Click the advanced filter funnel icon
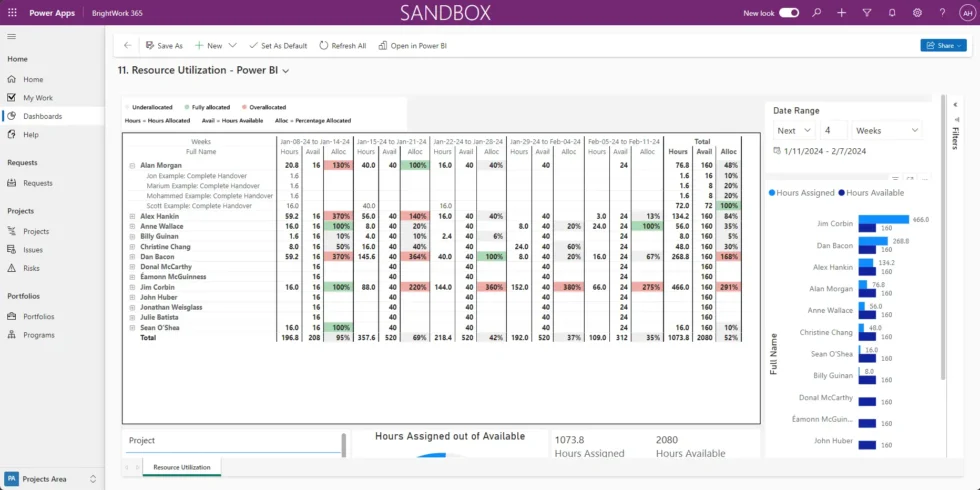980x490 pixels. coord(866,12)
